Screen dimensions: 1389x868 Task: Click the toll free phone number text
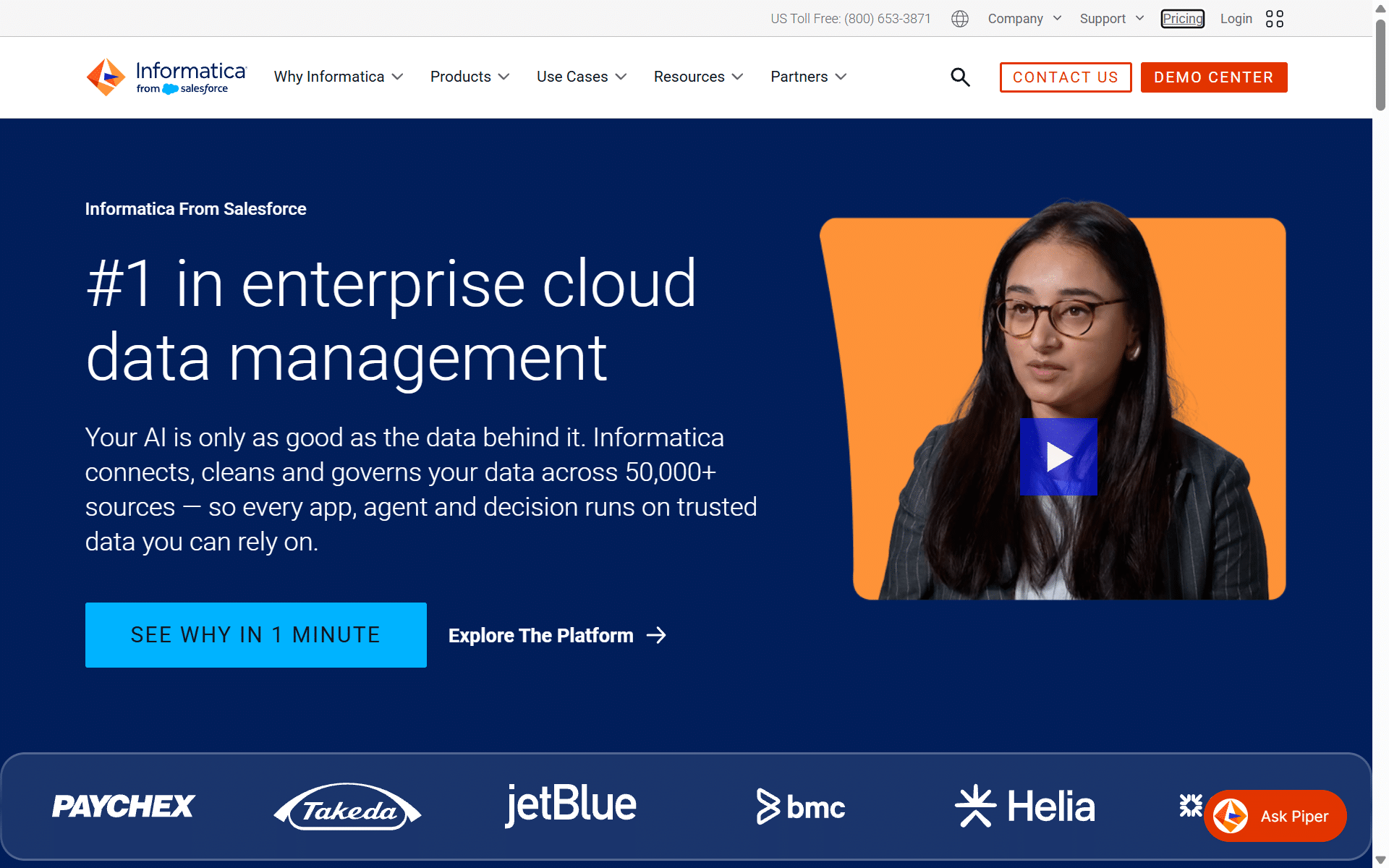[851, 19]
